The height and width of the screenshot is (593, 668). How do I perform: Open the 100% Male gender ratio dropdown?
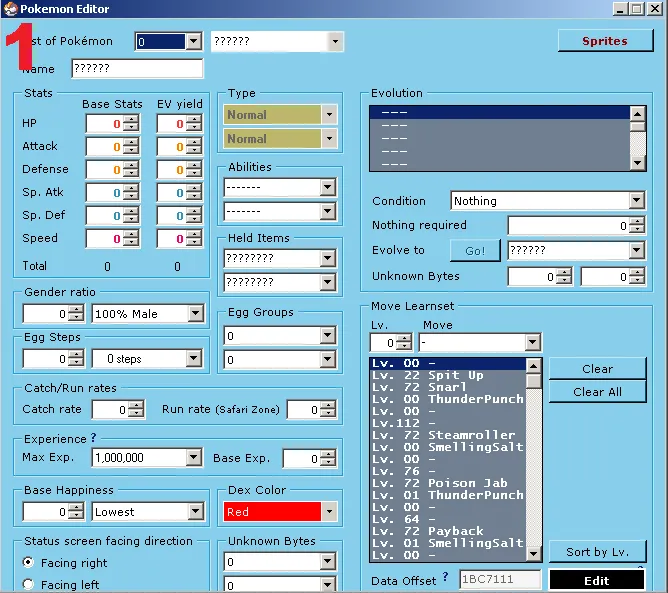[196, 314]
